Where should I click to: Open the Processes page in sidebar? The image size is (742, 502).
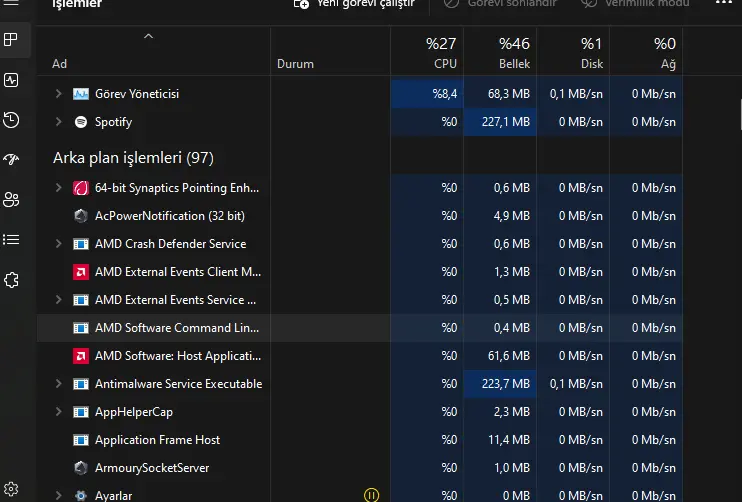[11, 39]
